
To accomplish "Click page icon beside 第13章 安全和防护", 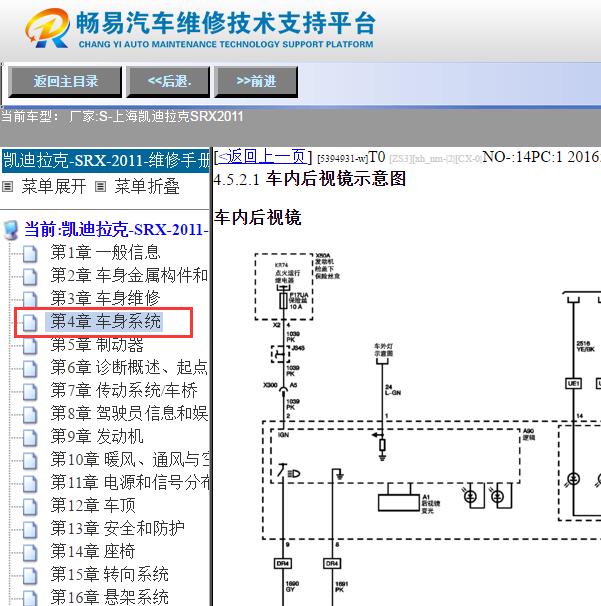I will click(30, 529).
